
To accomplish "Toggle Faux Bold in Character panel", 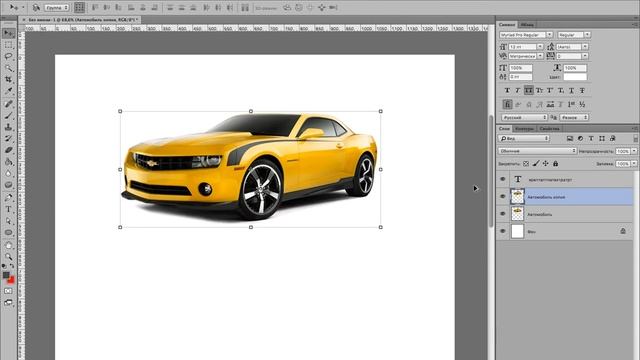I will [x=507, y=90].
